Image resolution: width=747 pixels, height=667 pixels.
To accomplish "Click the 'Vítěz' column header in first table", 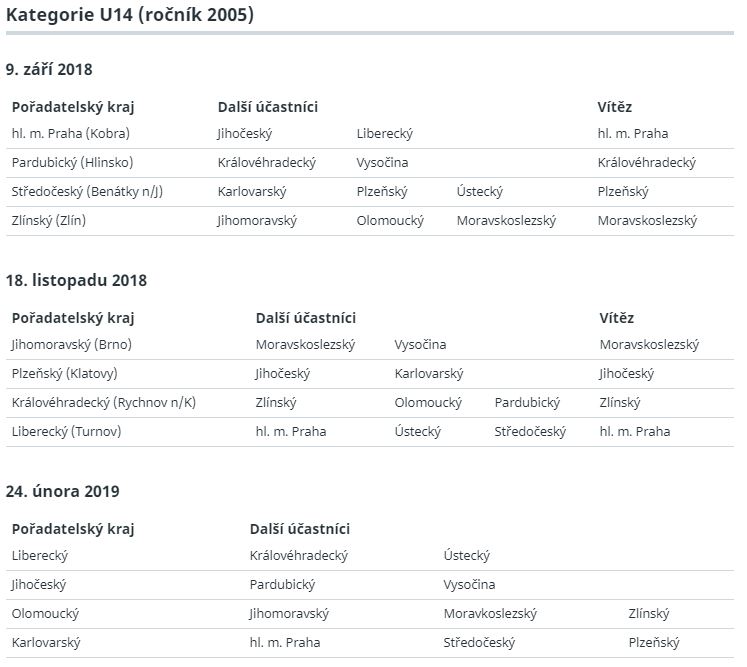I will pyautogui.click(x=615, y=107).
